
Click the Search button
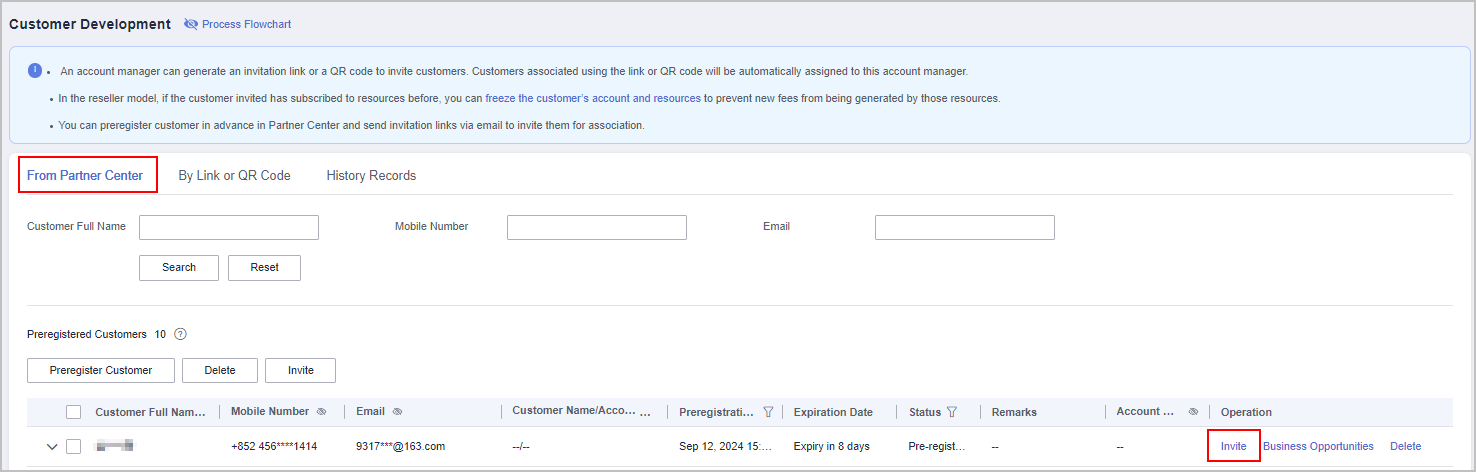pos(179,267)
